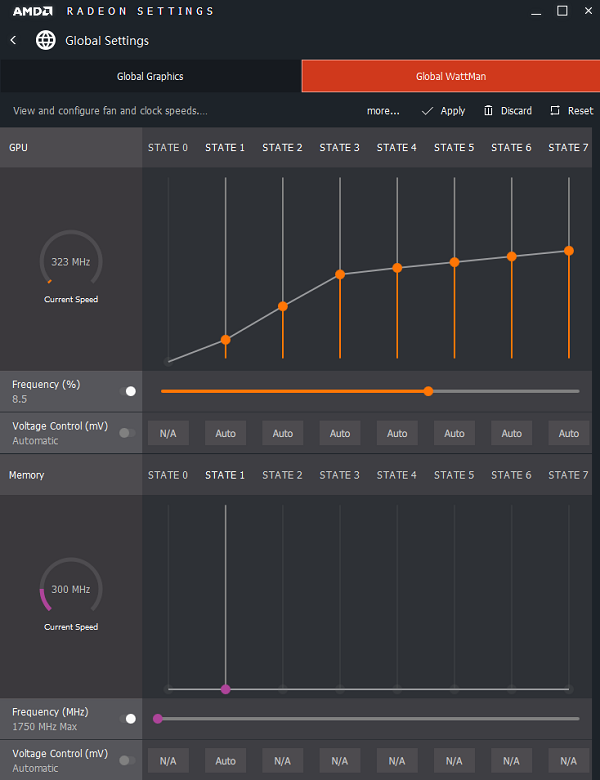Screen dimensions: 600x780
Task: Click GPU voltage Auto box for State 2
Action: click(x=283, y=433)
